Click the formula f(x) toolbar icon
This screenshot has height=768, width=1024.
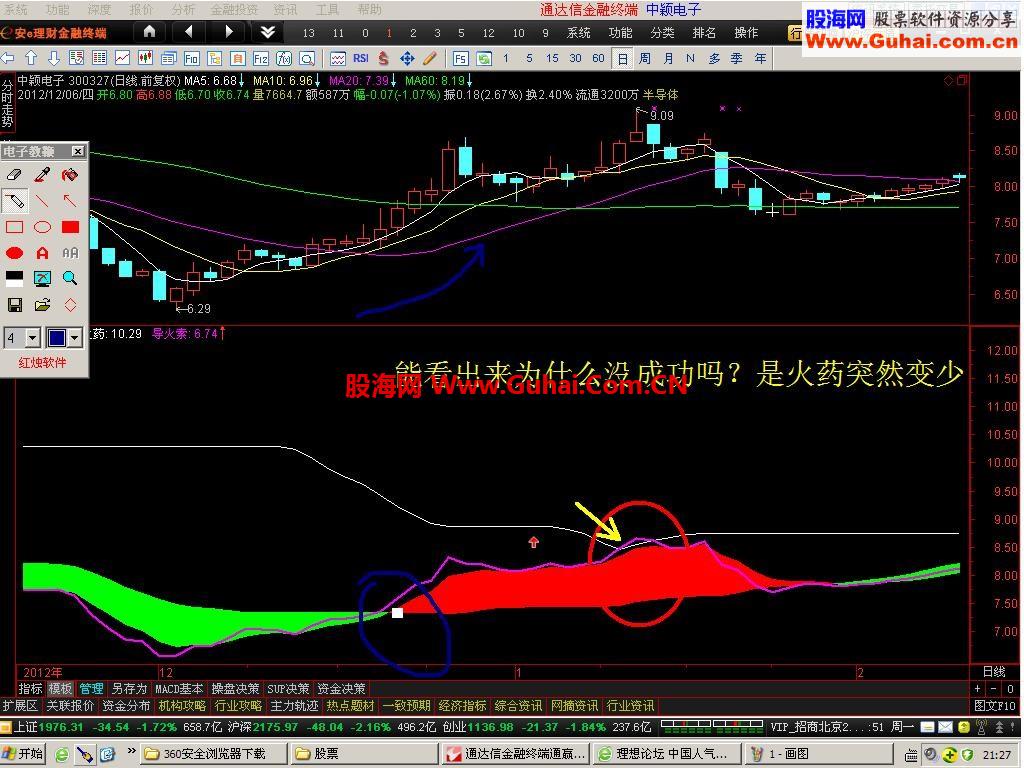[x=283, y=59]
